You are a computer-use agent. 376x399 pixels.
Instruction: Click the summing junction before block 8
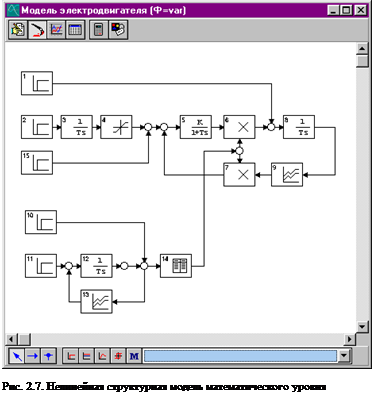click(x=271, y=127)
